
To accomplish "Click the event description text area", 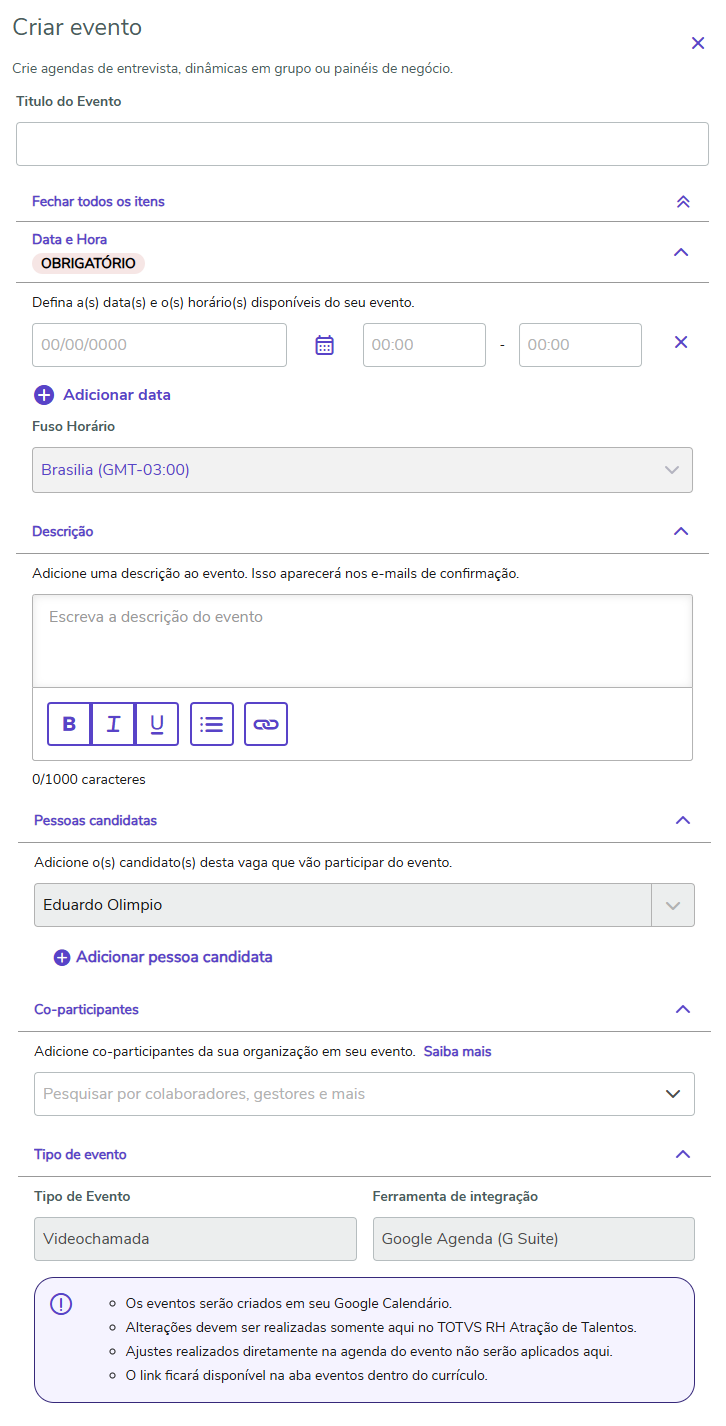I will tap(362, 640).
